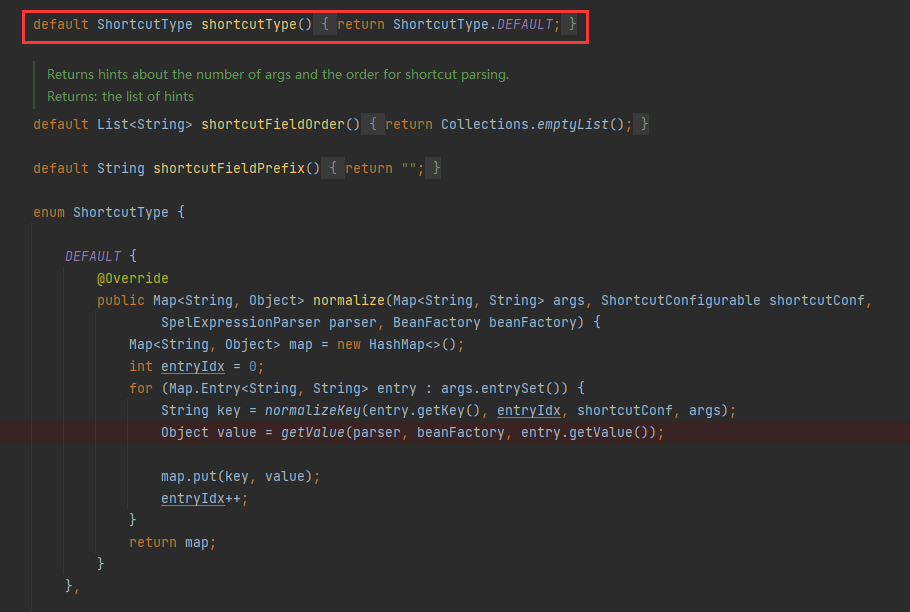Screen dimensions: 910x612
Task: Click the normalizeKey method call
Action: [x=313, y=411]
